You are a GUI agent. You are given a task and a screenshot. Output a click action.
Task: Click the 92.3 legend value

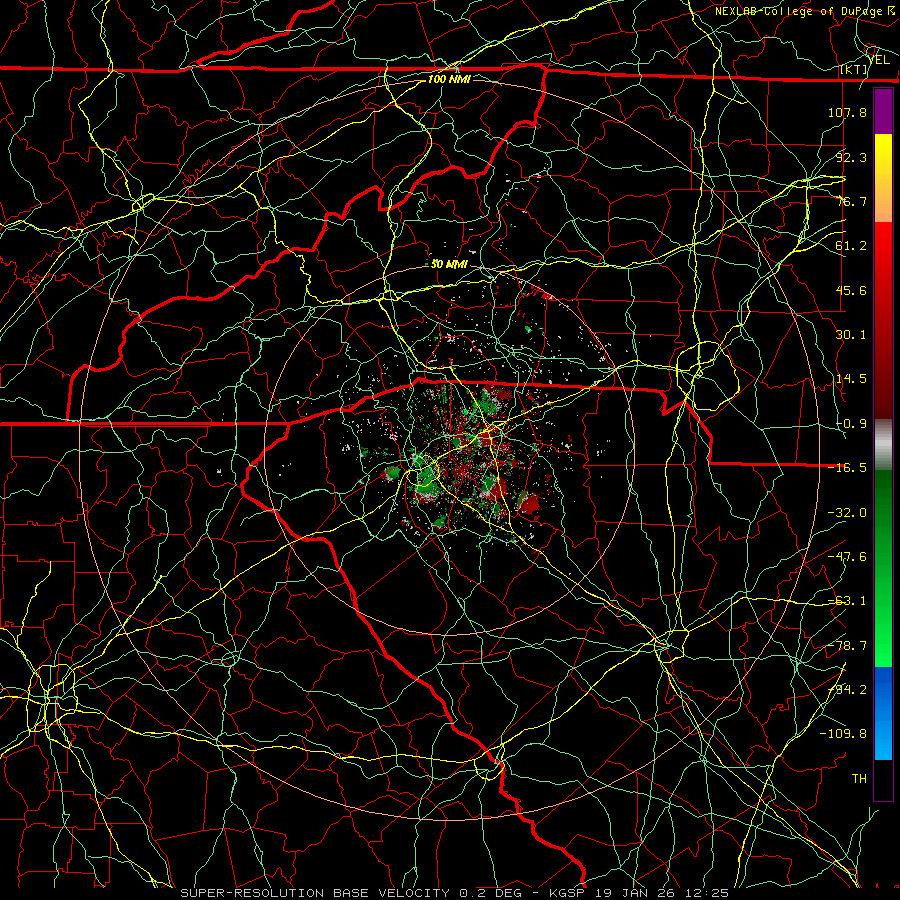(x=851, y=157)
